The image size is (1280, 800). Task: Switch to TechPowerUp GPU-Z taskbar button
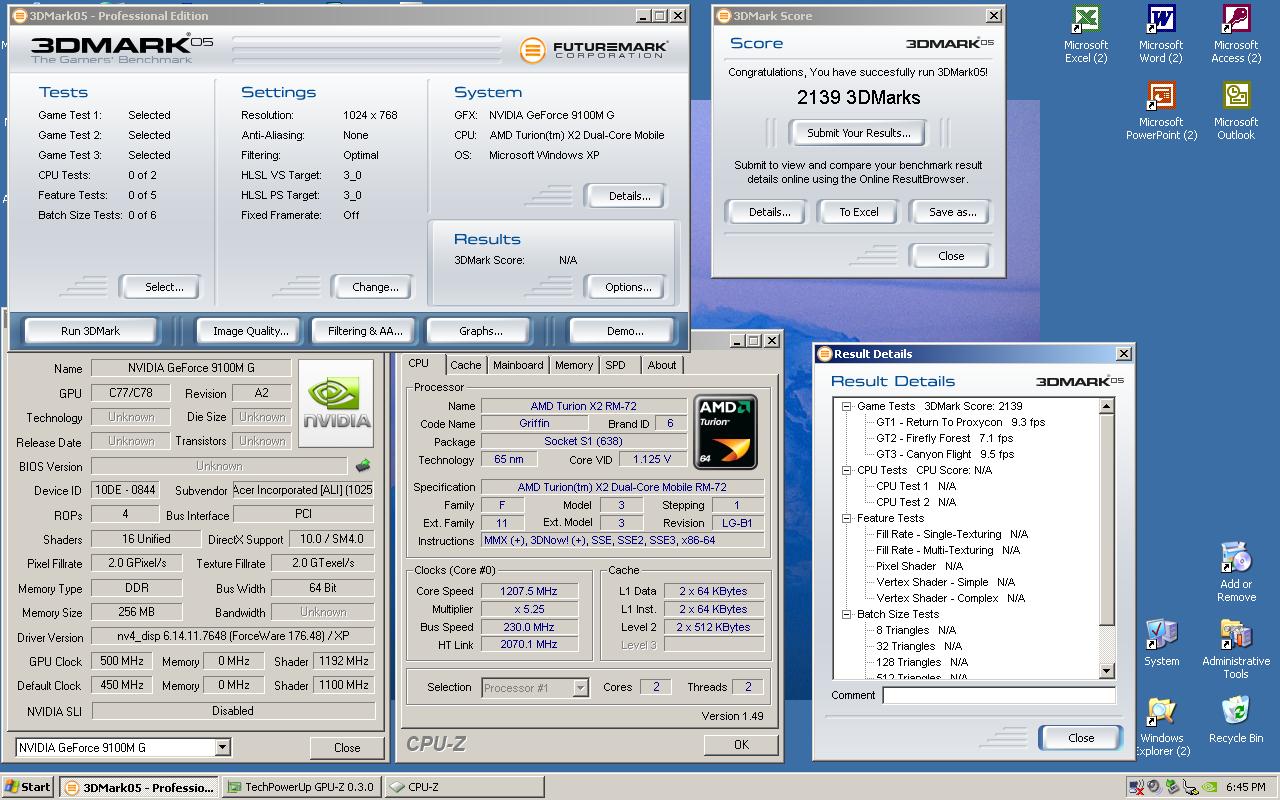(301, 787)
